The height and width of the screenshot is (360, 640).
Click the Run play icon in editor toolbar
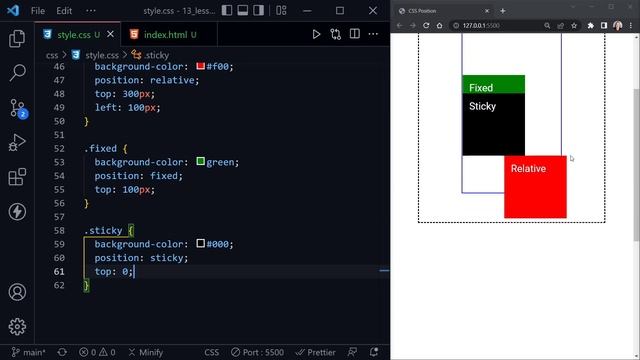(316, 34)
